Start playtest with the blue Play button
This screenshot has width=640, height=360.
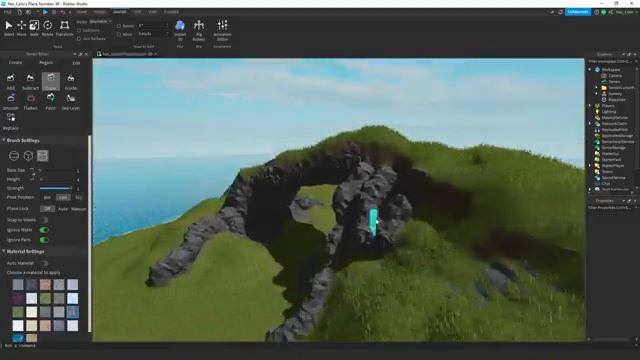coord(45,12)
